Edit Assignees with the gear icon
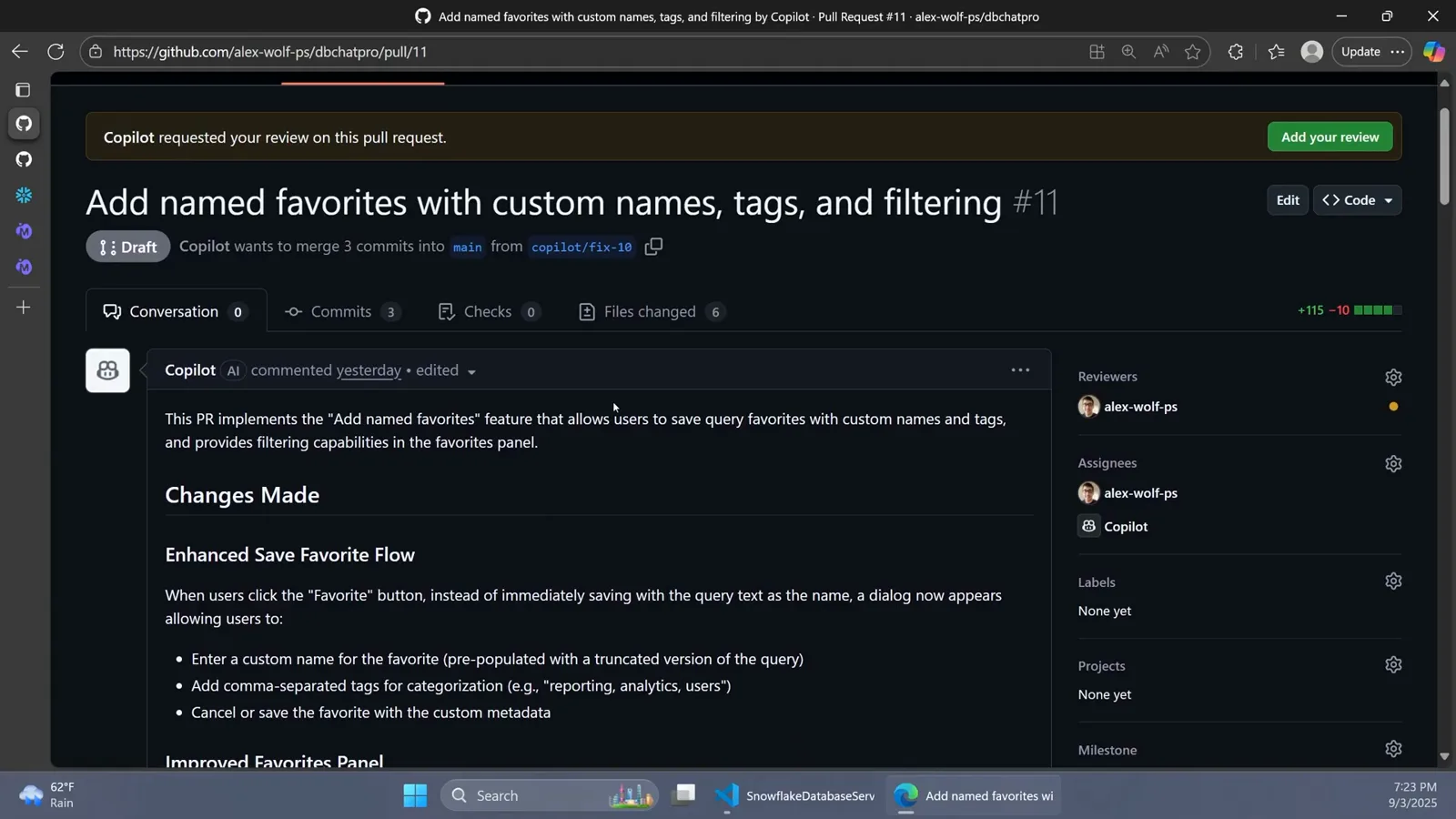 tap(1393, 463)
